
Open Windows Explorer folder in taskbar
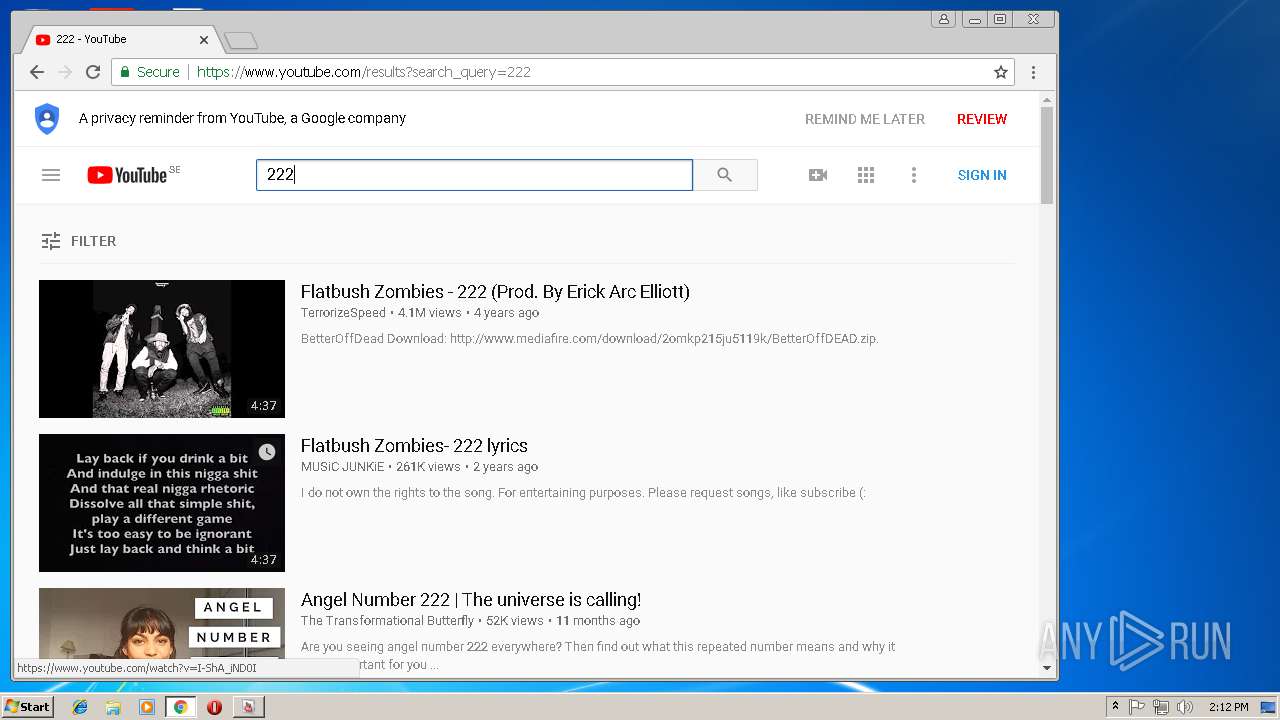coord(113,707)
